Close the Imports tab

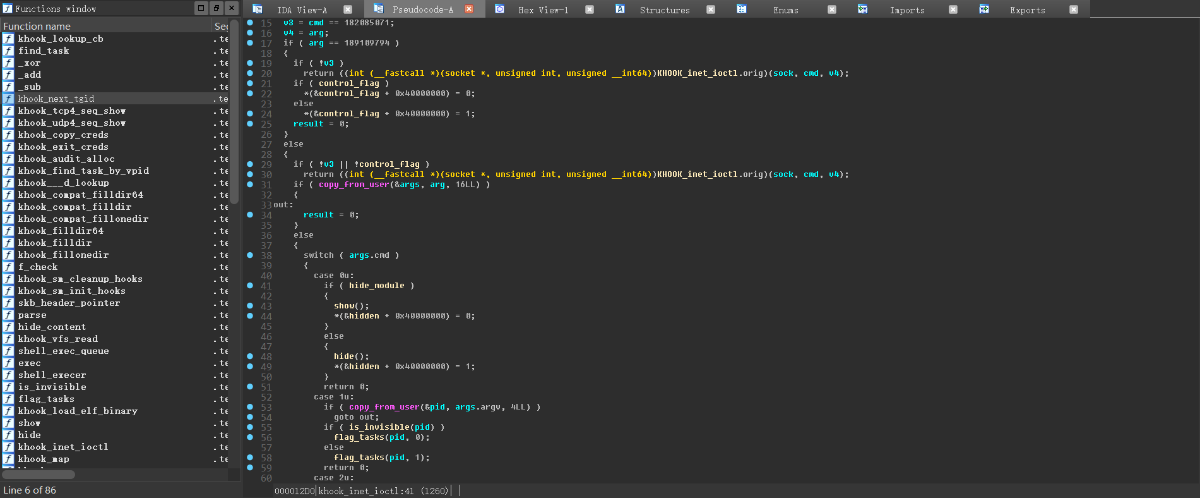[x=951, y=9]
